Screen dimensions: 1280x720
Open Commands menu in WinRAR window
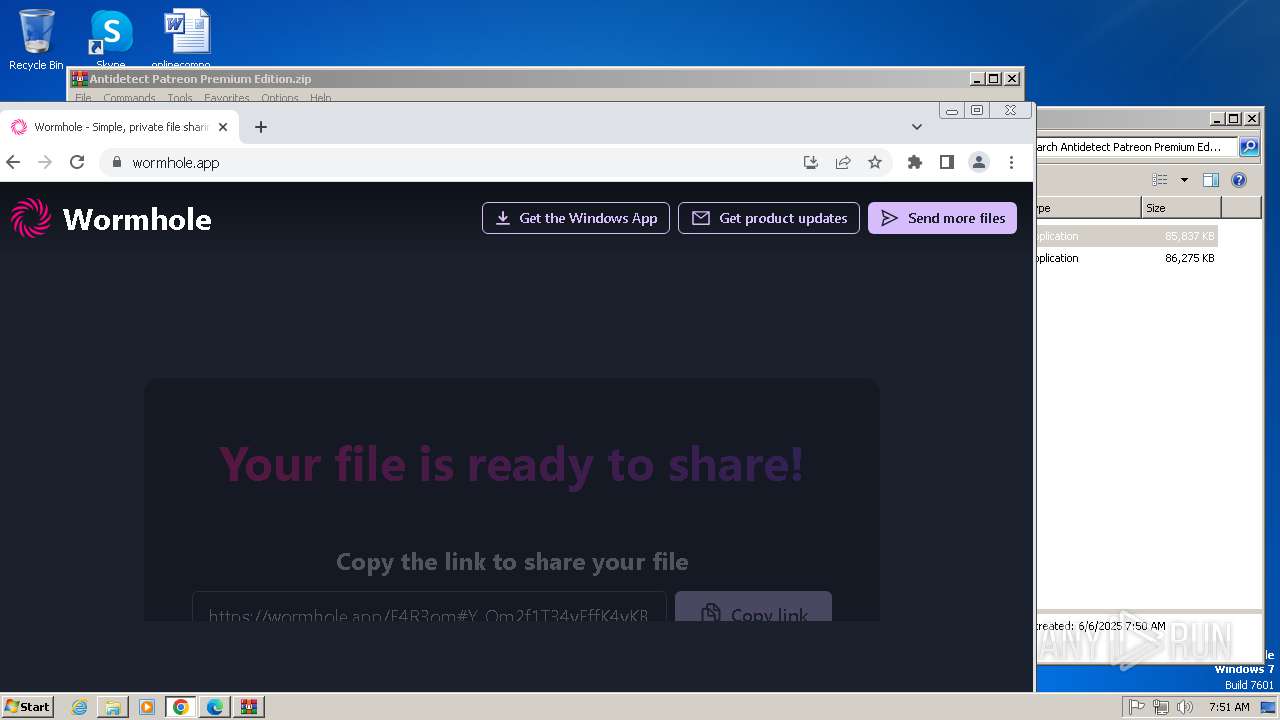[129, 98]
